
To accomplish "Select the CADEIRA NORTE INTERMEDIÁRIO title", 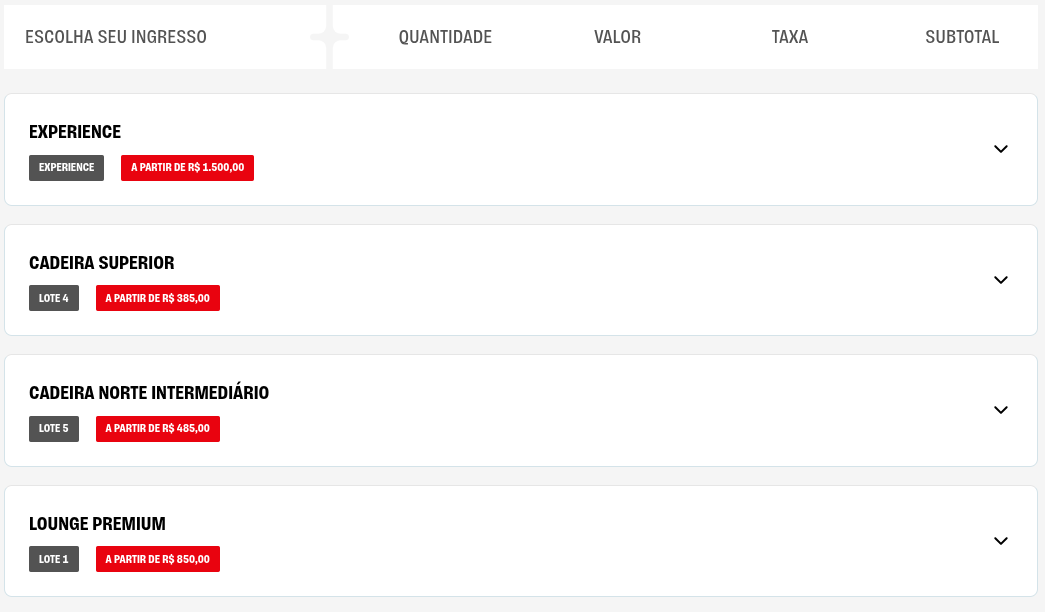I will tap(149, 393).
